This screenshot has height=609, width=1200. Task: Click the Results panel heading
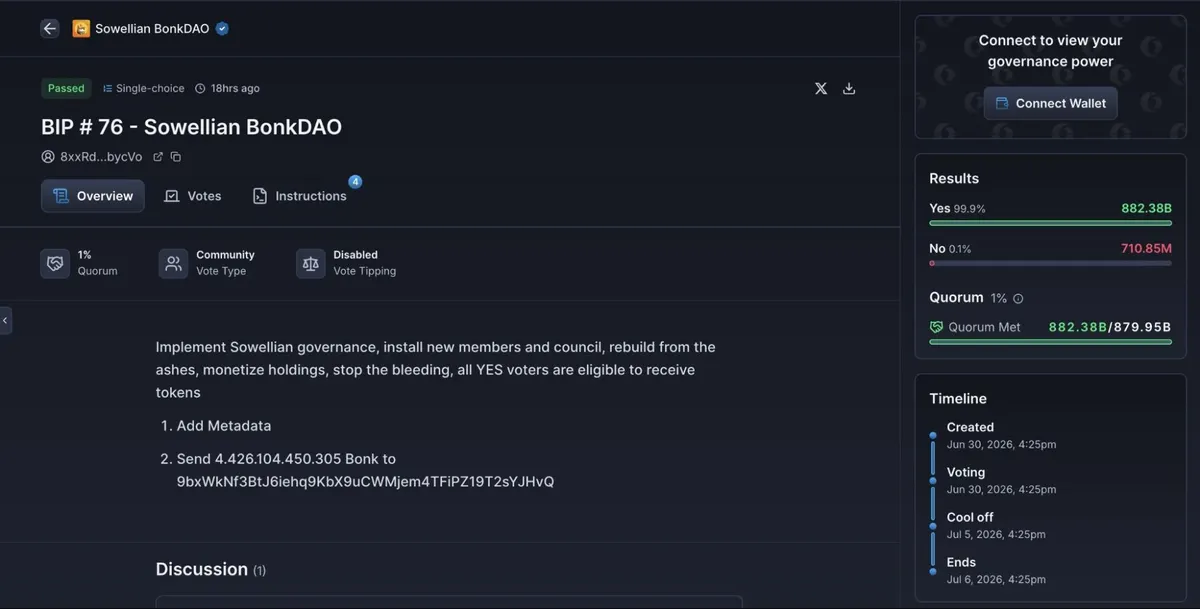(x=954, y=178)
